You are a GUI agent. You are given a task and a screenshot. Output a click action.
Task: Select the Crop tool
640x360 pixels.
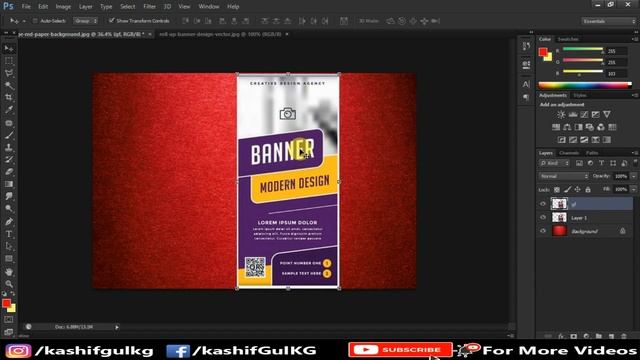(x=9, y=98)
